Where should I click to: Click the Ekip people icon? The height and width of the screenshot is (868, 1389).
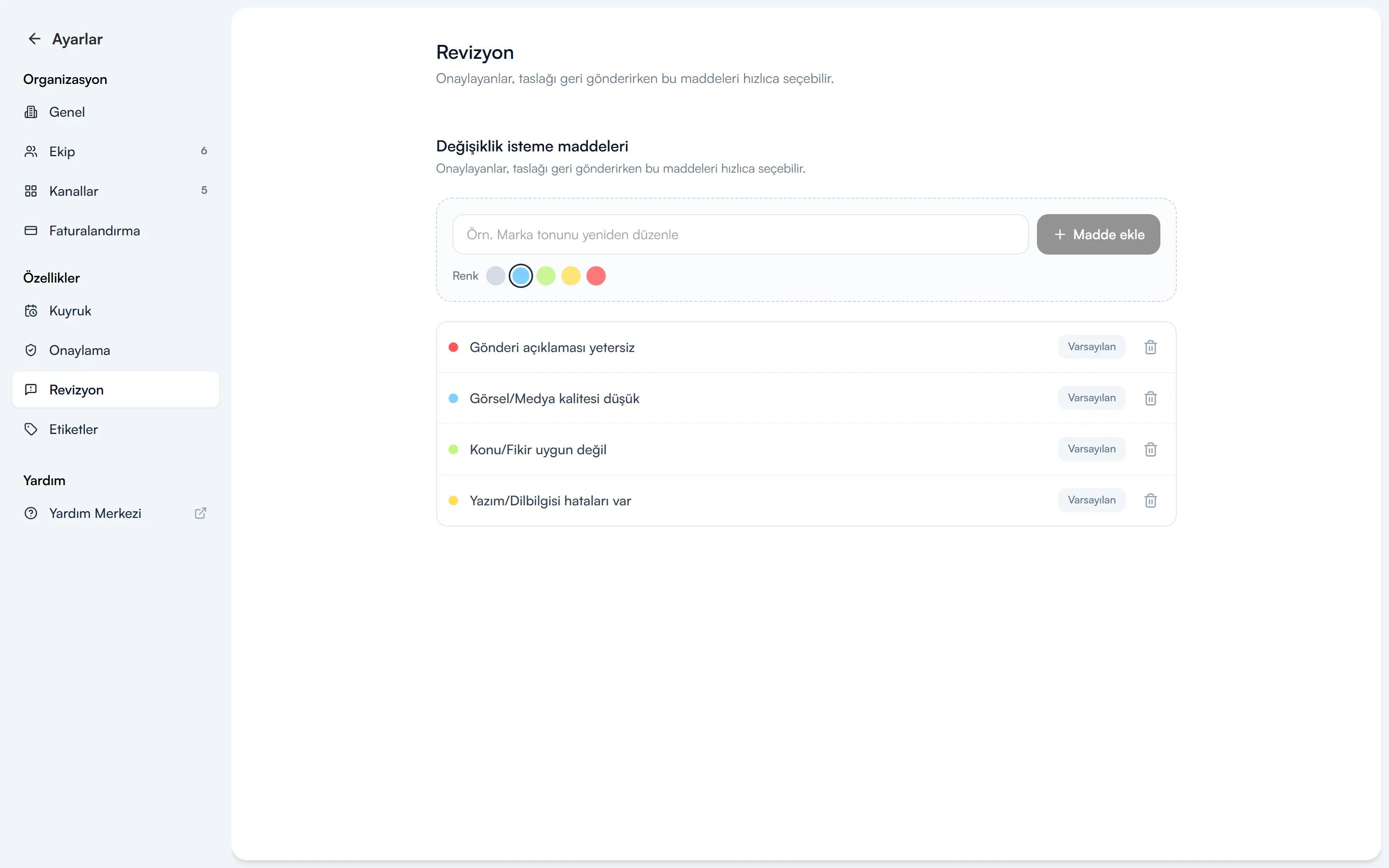coord(31,151)
